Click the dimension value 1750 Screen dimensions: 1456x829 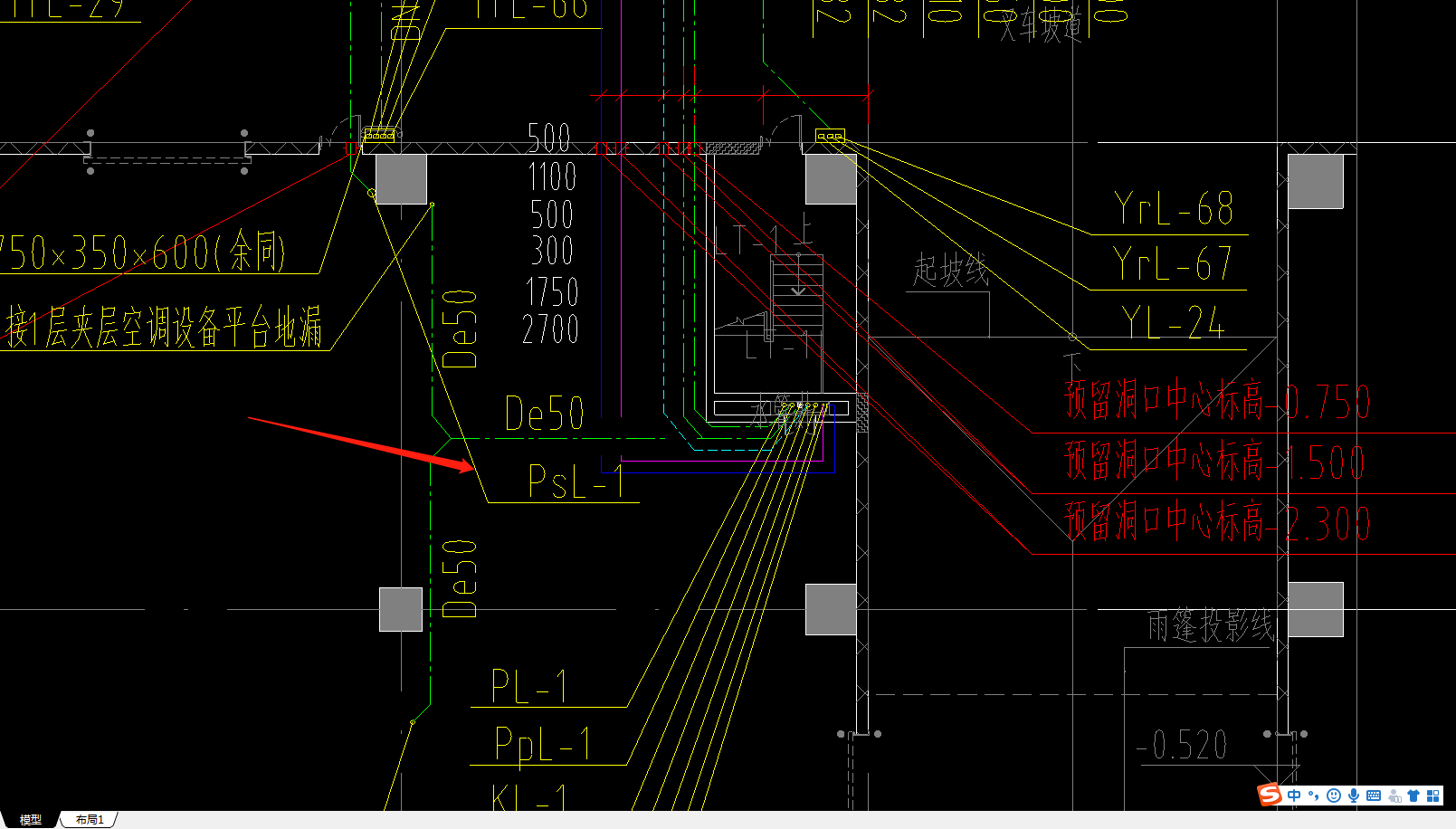click(x=552, y=292)
